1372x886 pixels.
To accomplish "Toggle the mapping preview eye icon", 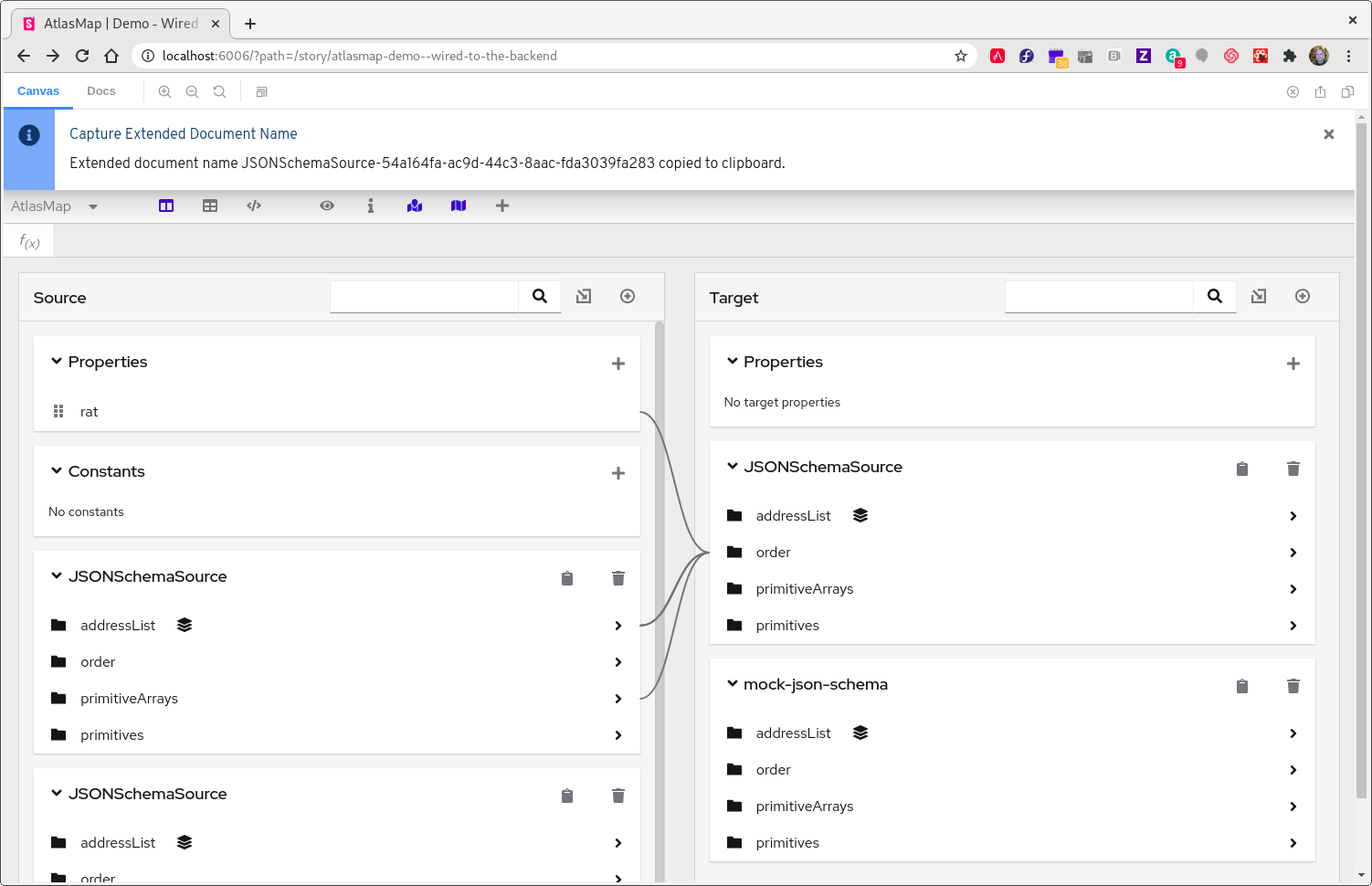I will coord(327,206).
